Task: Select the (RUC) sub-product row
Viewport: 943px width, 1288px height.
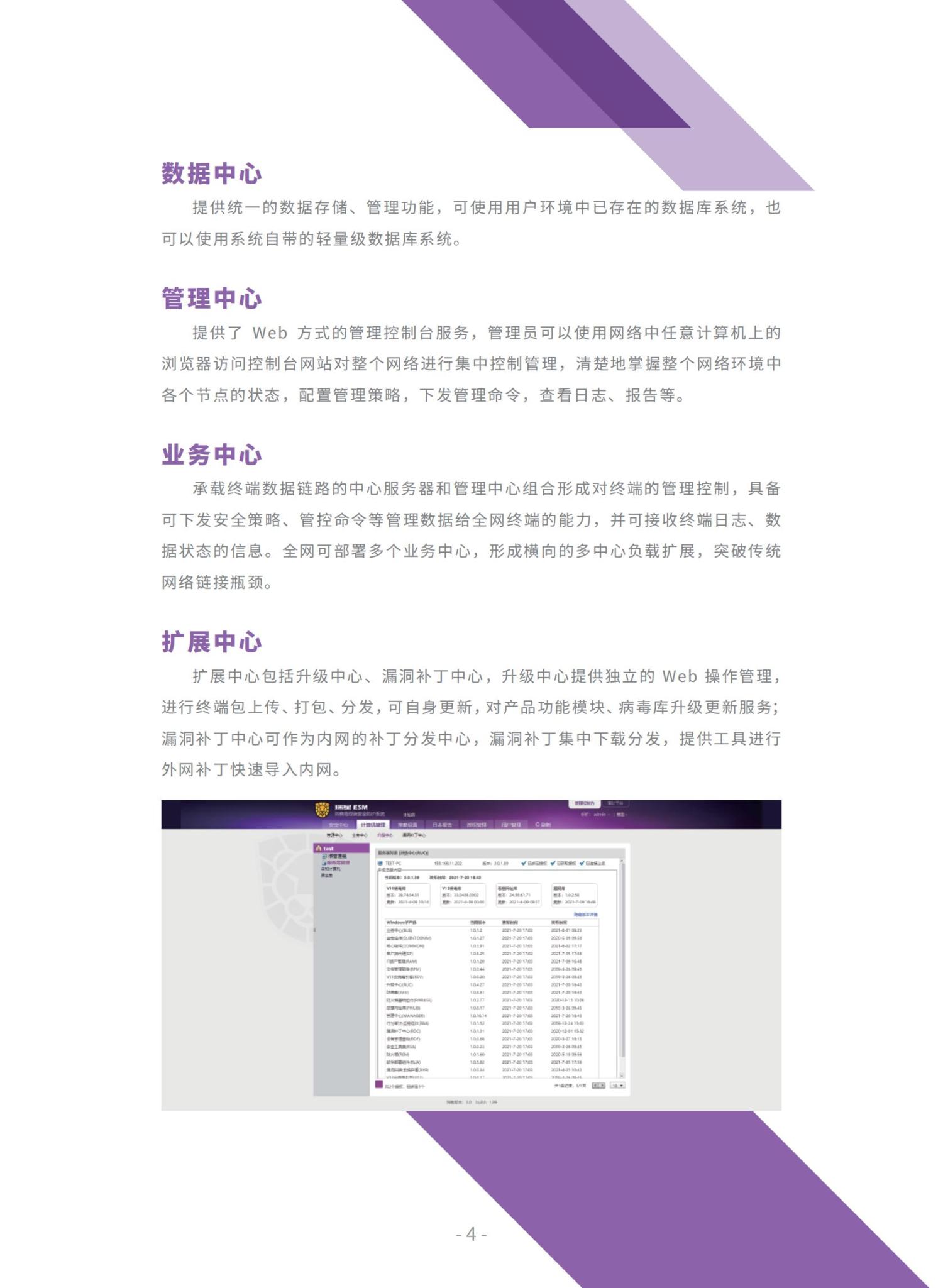Action: pyautogui.click(x=492, y=984)
